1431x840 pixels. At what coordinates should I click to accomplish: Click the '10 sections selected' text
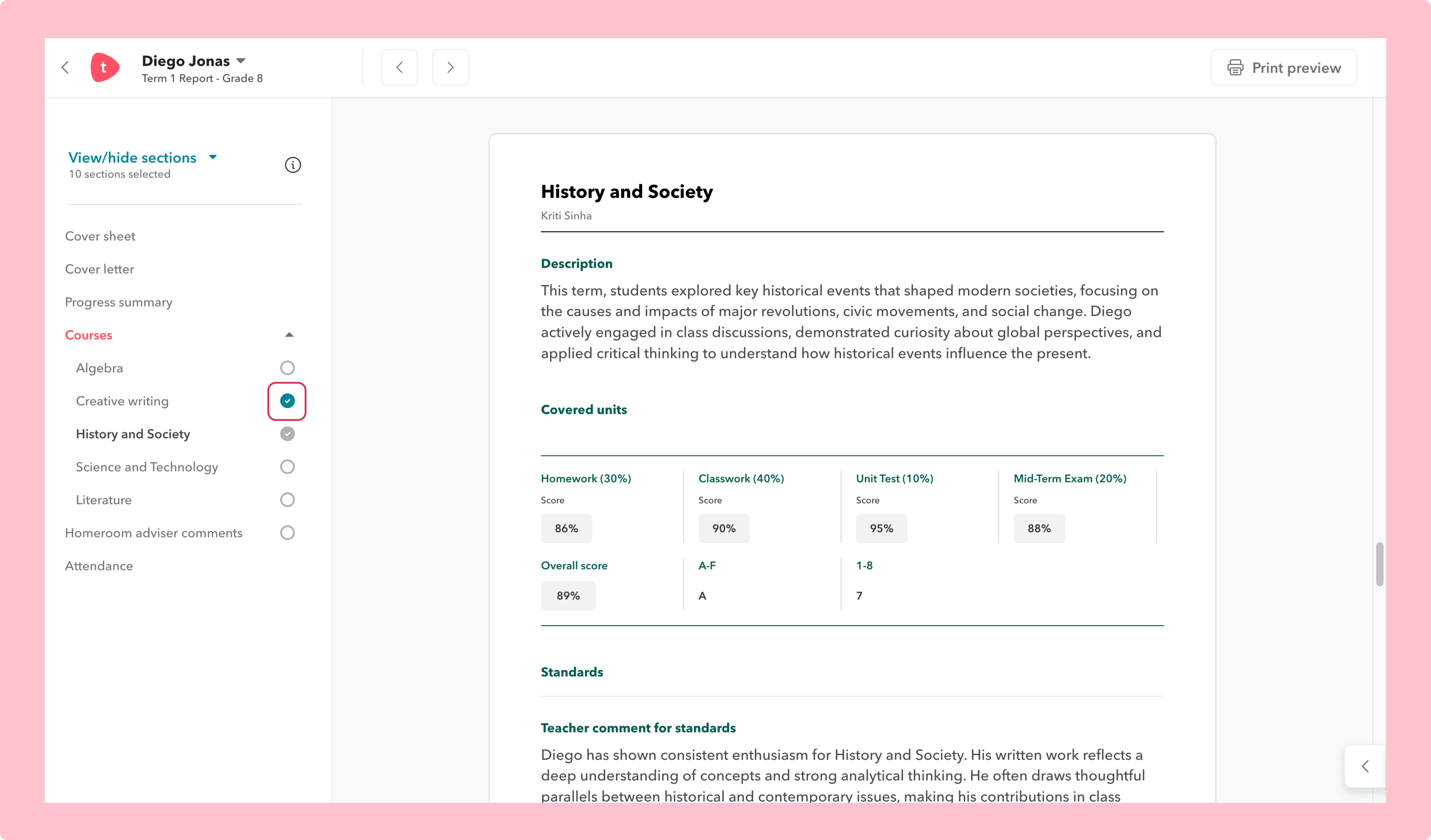point(119,174)
